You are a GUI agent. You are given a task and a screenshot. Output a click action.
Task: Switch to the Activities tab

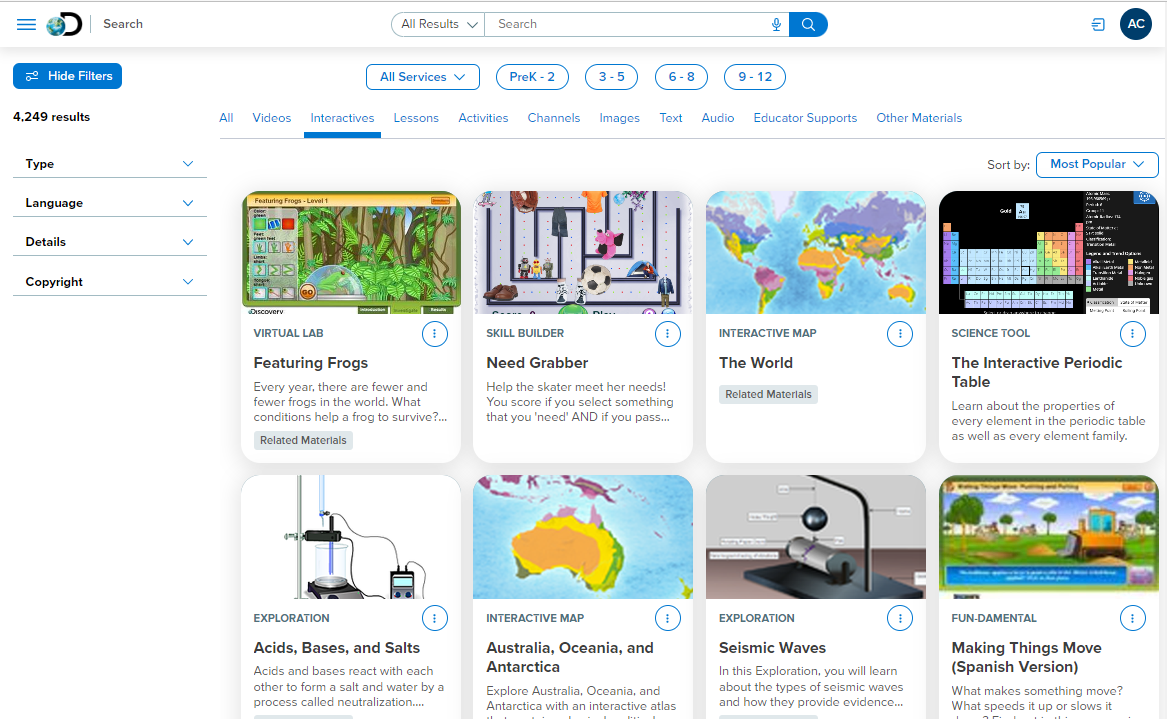pyautogui.click(x=483, y=118)
